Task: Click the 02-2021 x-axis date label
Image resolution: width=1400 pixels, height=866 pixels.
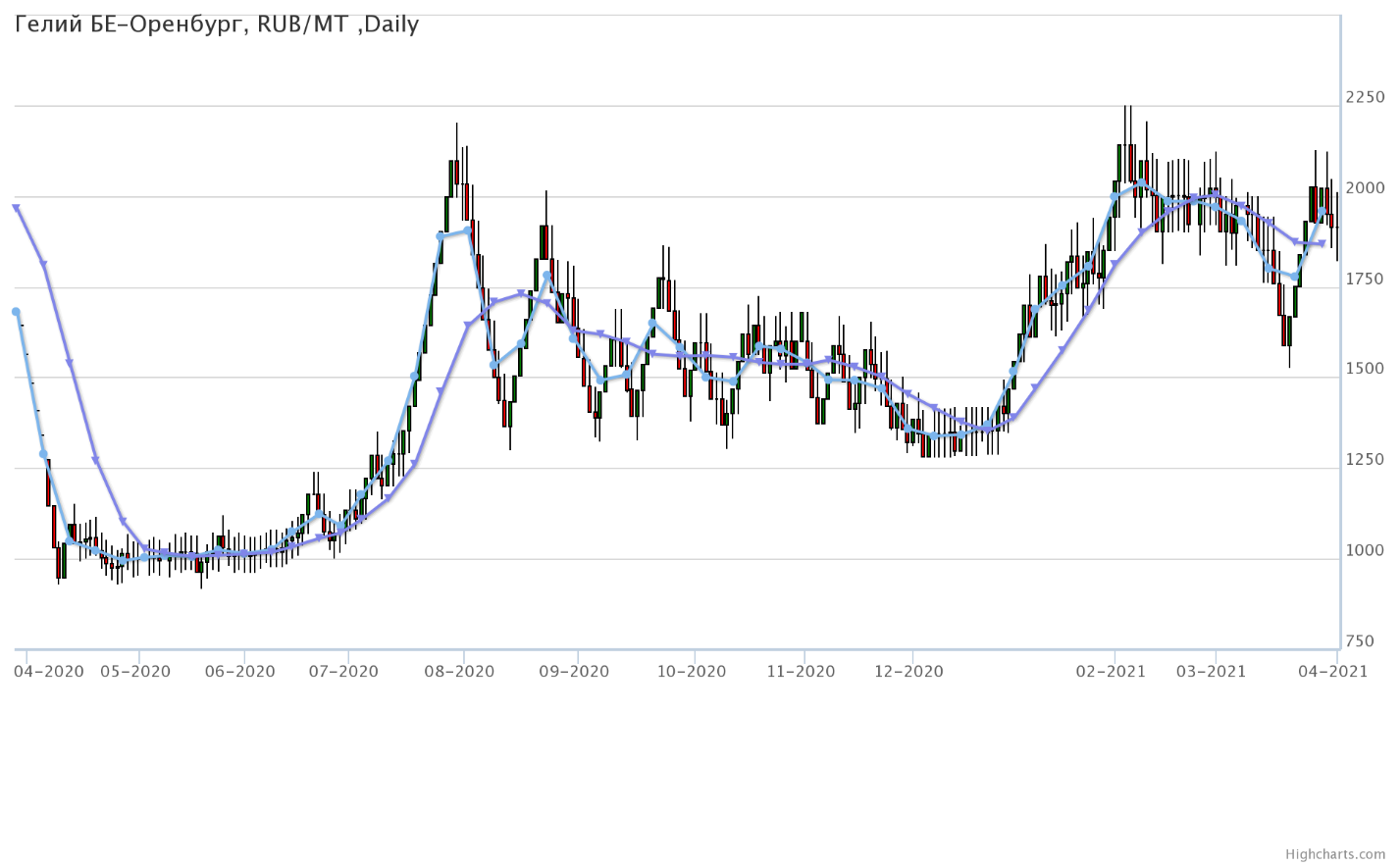Action: [1111, 672]
